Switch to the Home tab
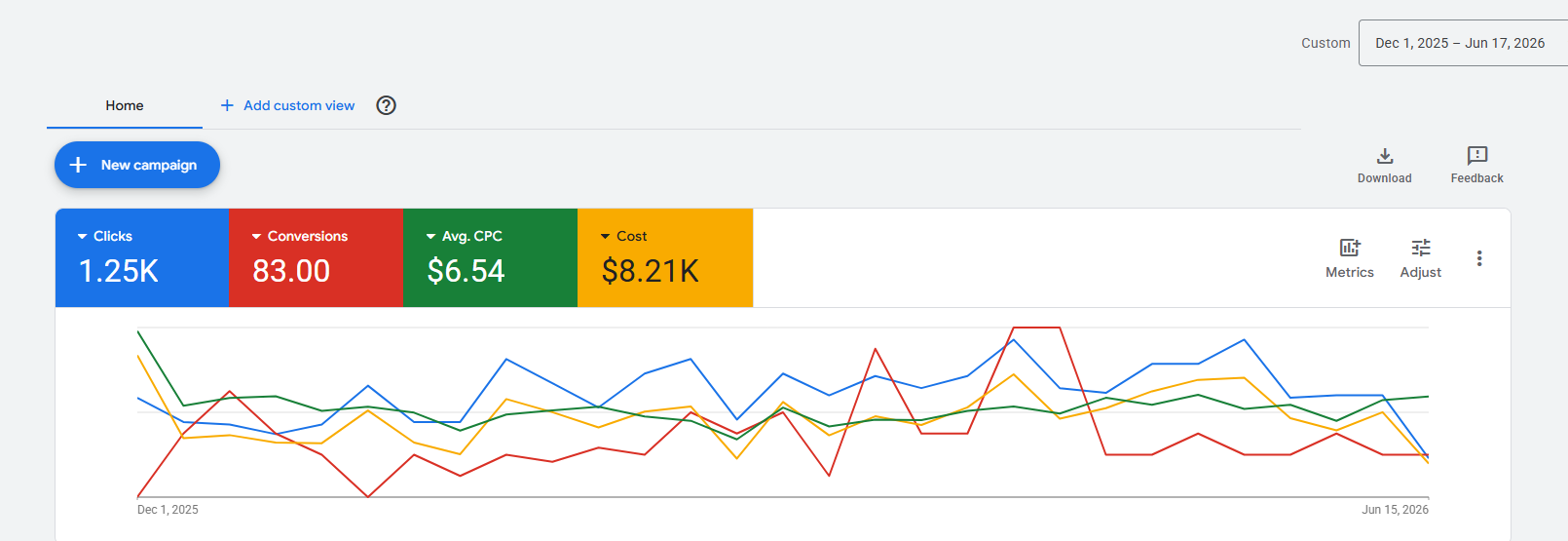This screenshot has width=1568, height=541. tap(125, 105)
